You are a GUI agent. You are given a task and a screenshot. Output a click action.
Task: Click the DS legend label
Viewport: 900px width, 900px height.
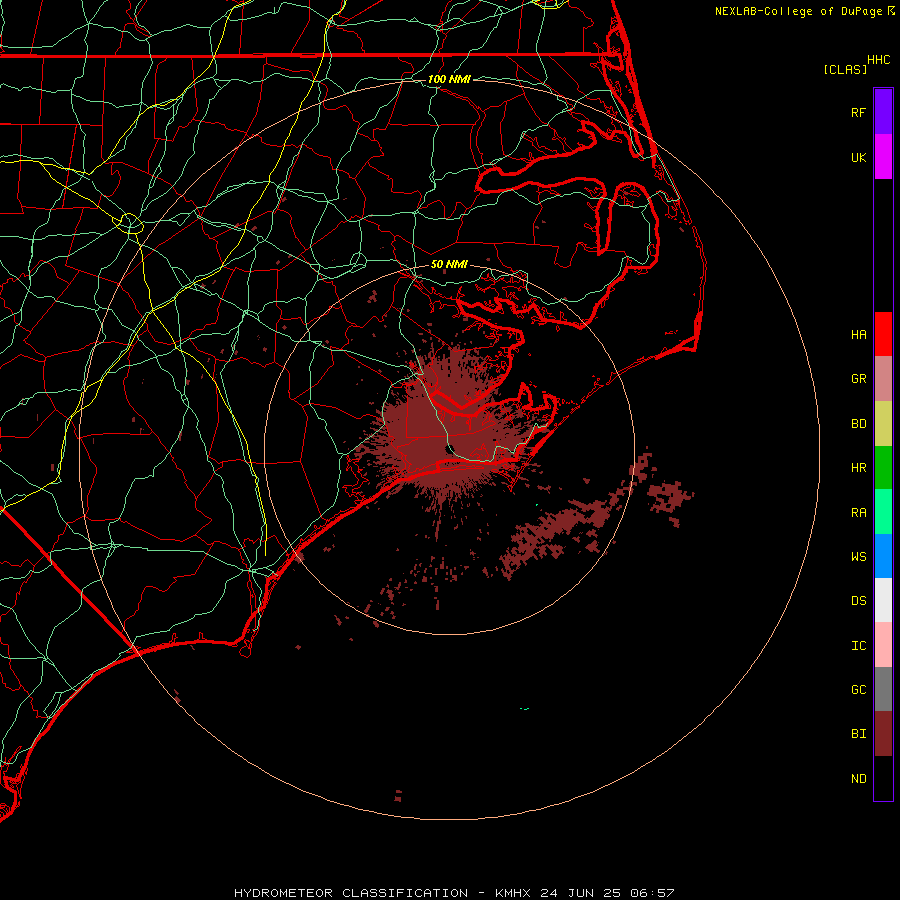(x=859, y=601)
